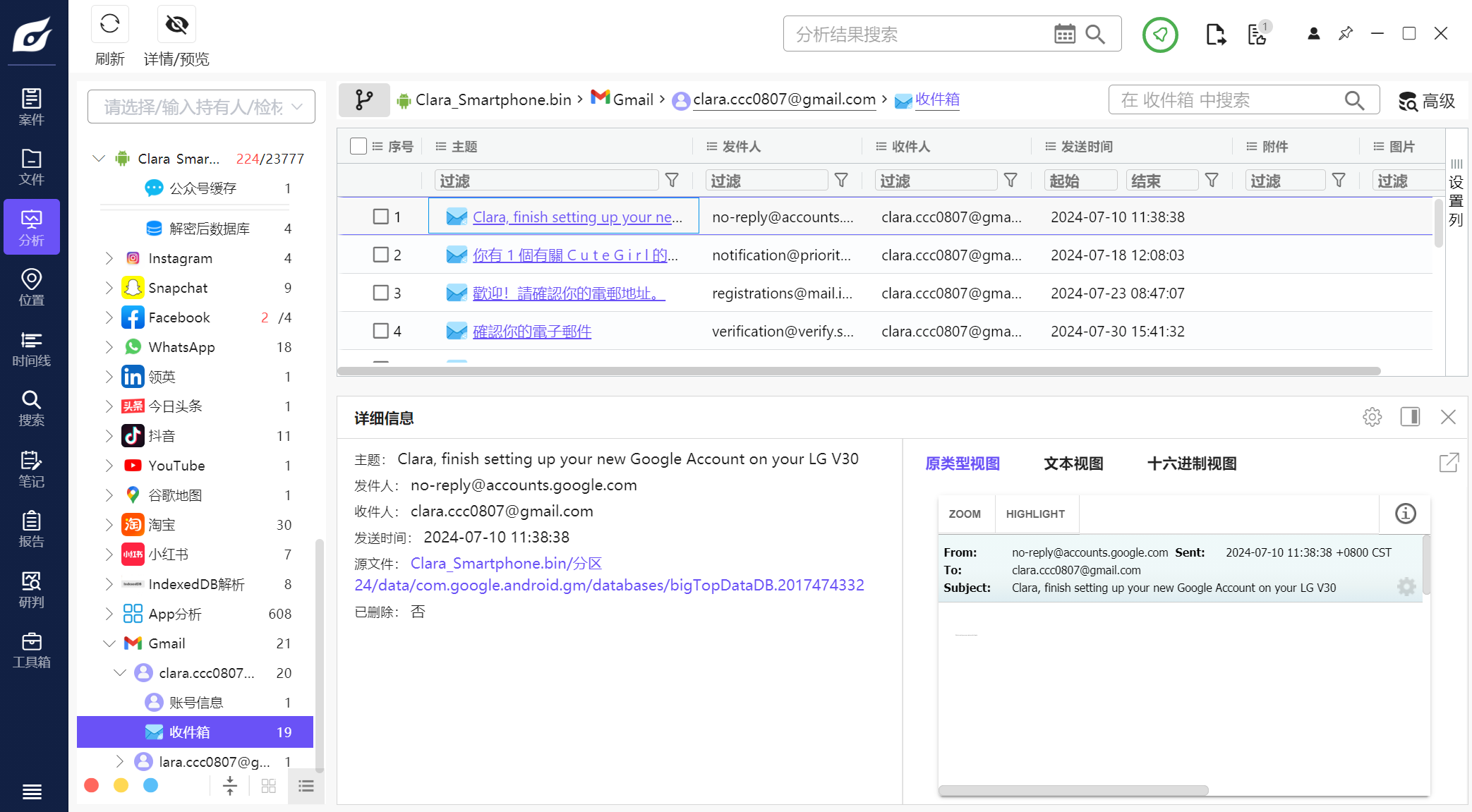This screenshot has width=1472, height=812.
Task: Toggle the 详情/预览 eye icon
Action: 176,25
